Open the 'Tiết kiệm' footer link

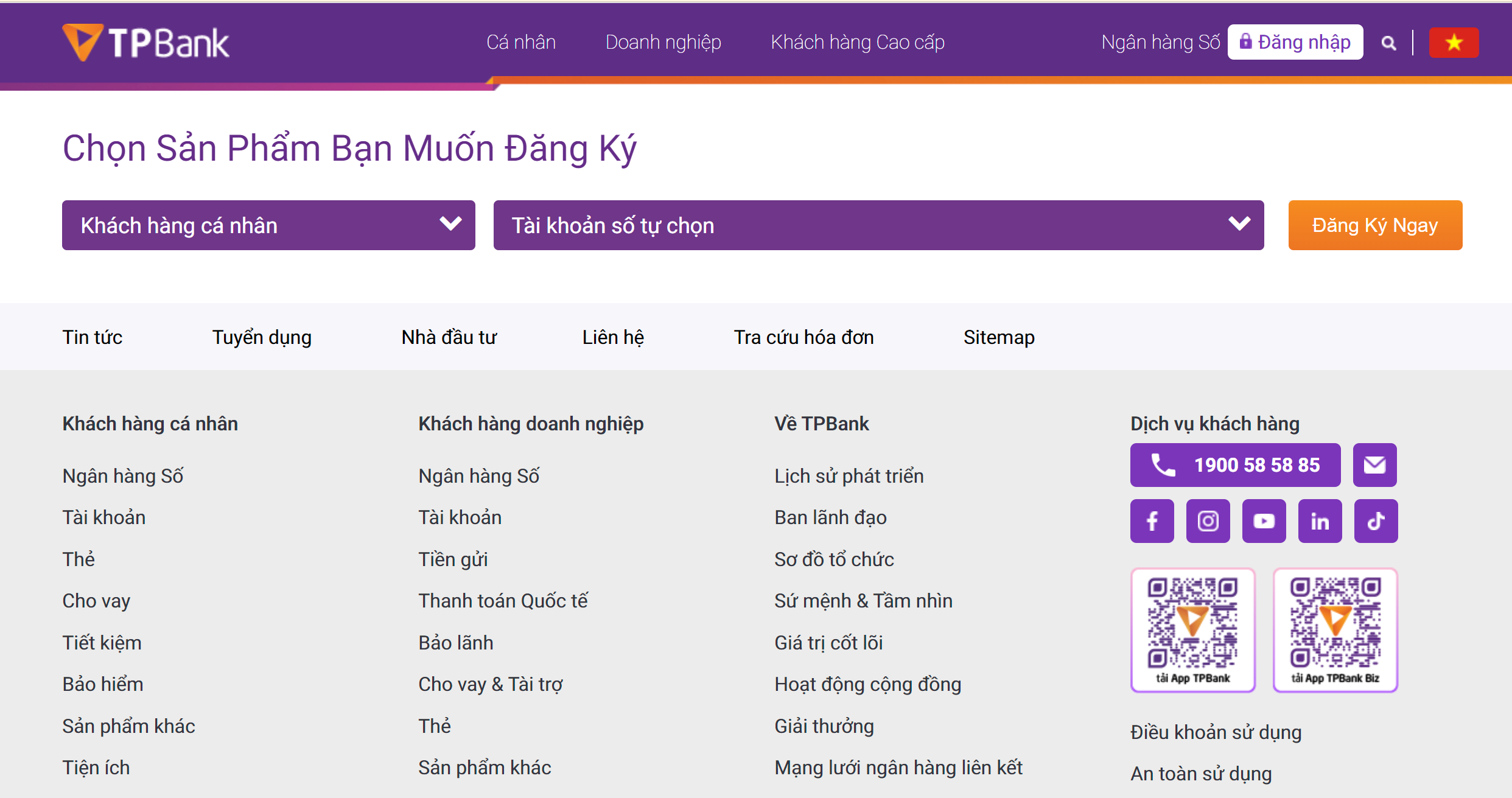click(x=102, y=643)
